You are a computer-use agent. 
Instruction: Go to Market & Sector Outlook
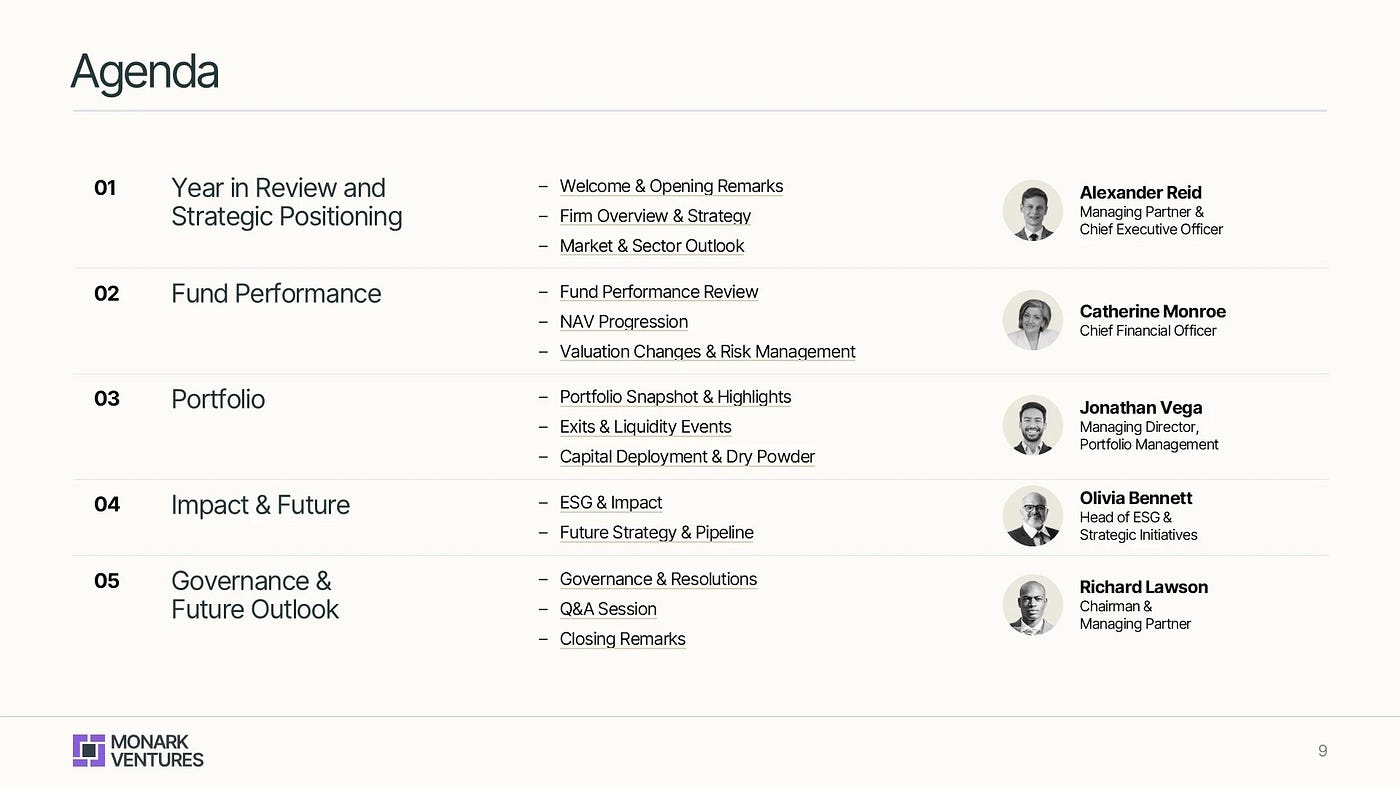652,246
